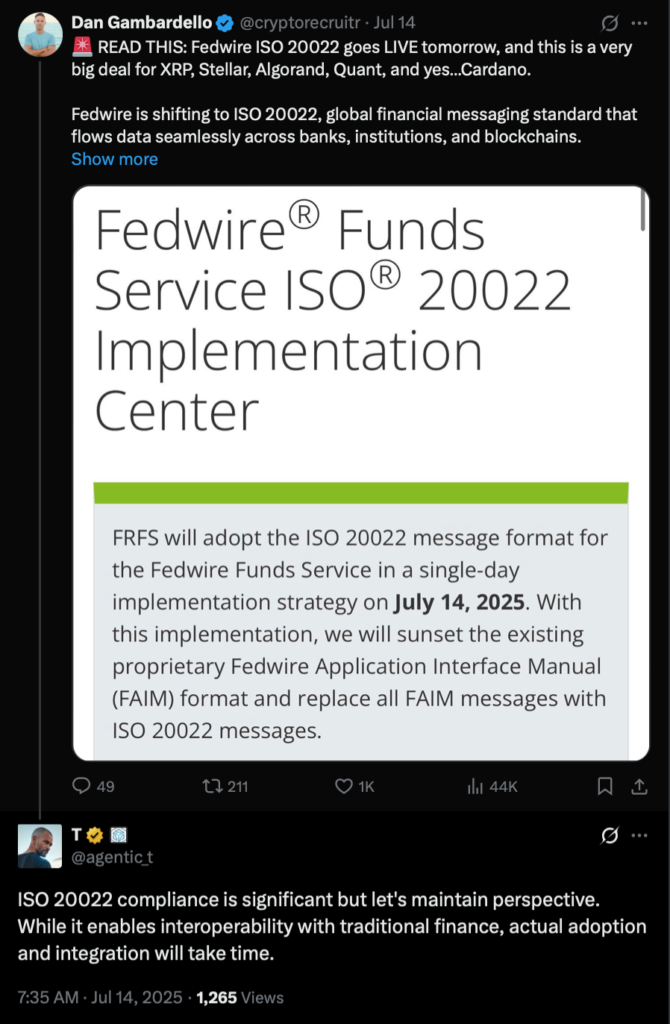670x1024 pixels.
Task: Open Dan Gambardello's profile picture
Action: pyautogui.click(x=40, y=34)
